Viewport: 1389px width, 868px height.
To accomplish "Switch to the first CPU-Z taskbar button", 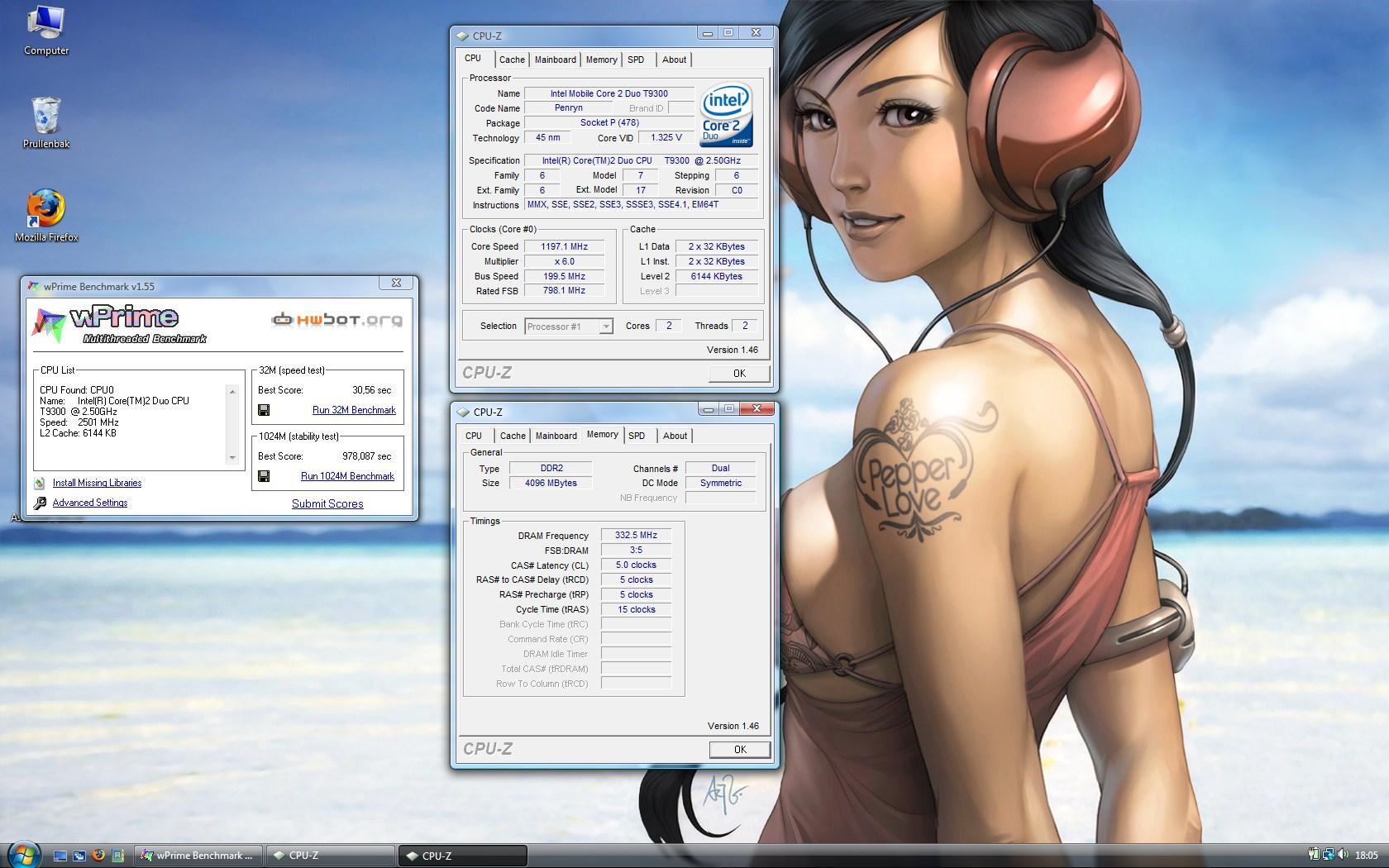I will click(x=331, y=856).
